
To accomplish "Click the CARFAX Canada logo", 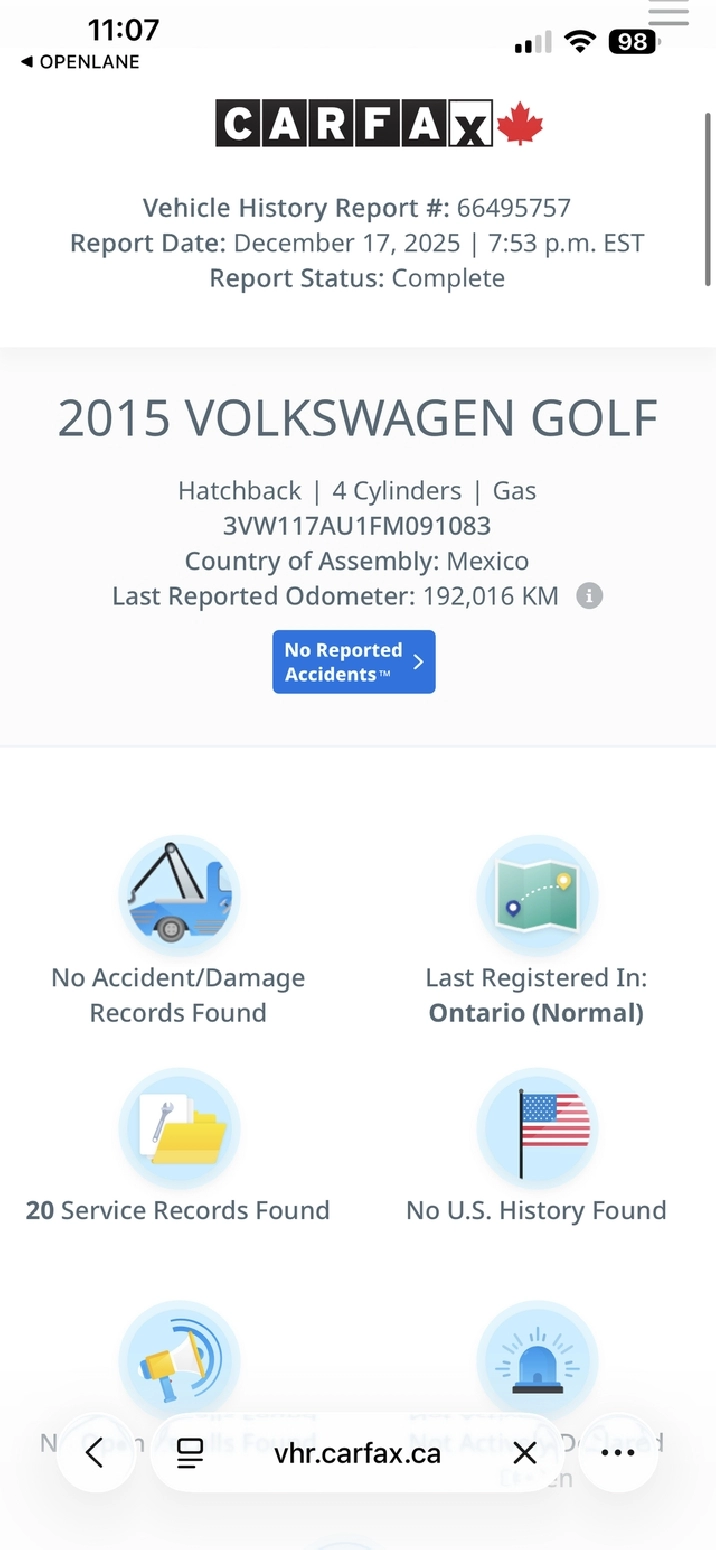I will click(x=379, y=124).
